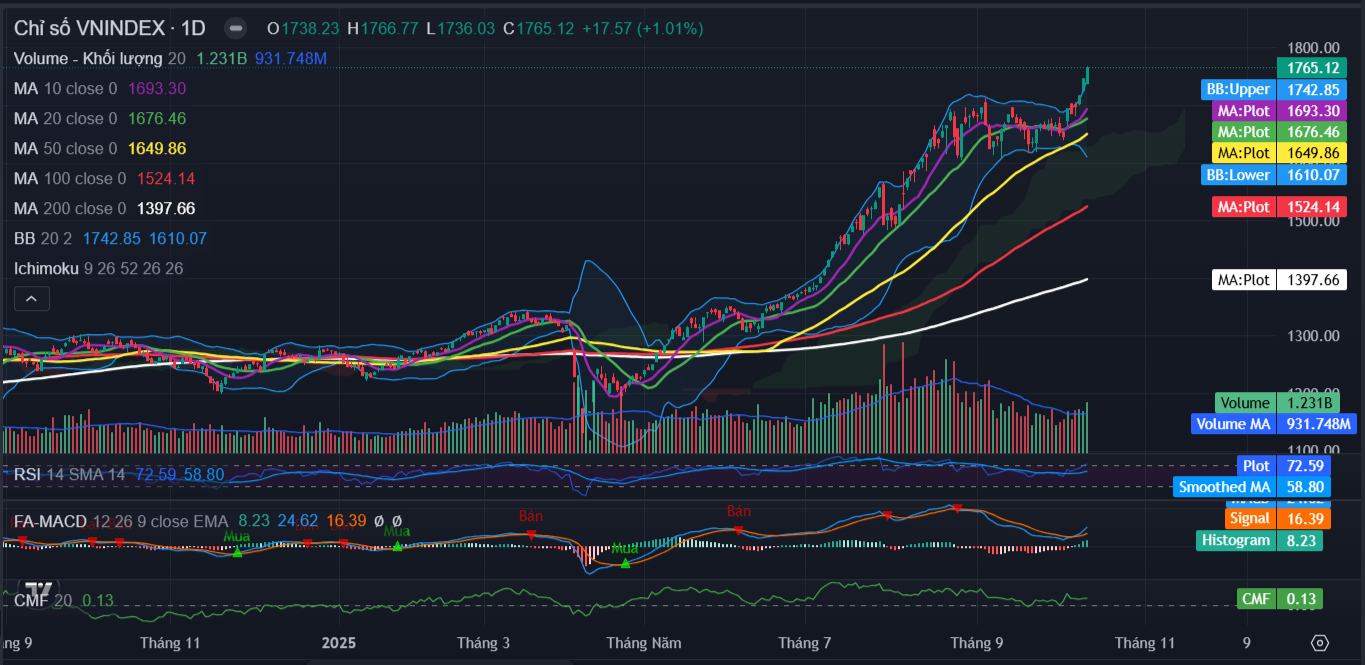Click the green Mua arrow near Tháng Năm
This screenshot has height=665, width=1365.
coord(625,564)
